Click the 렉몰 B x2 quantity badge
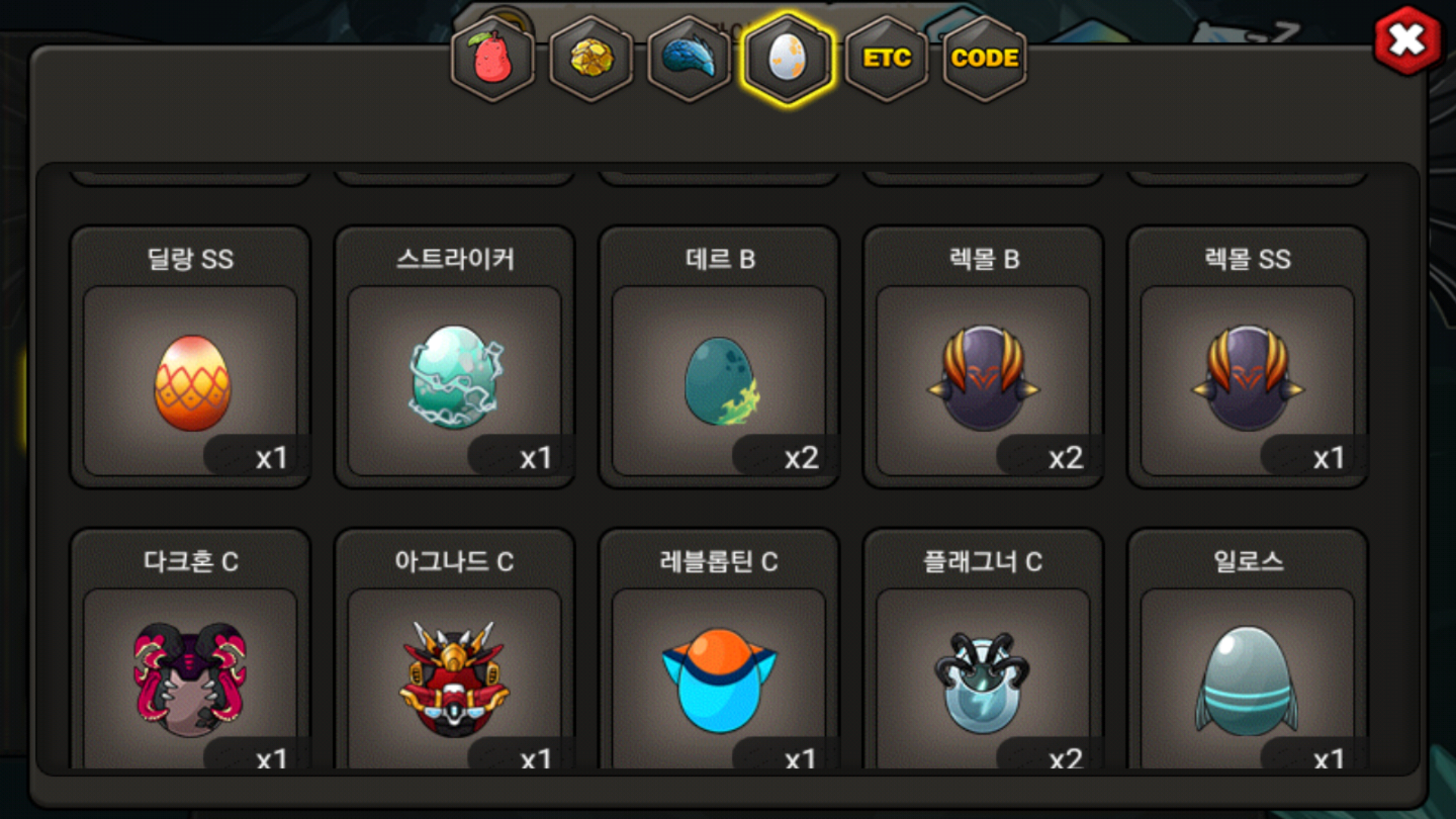The height and width of the screenshot is (819, 1456). pyautogui.click(x=1050, y=457)
